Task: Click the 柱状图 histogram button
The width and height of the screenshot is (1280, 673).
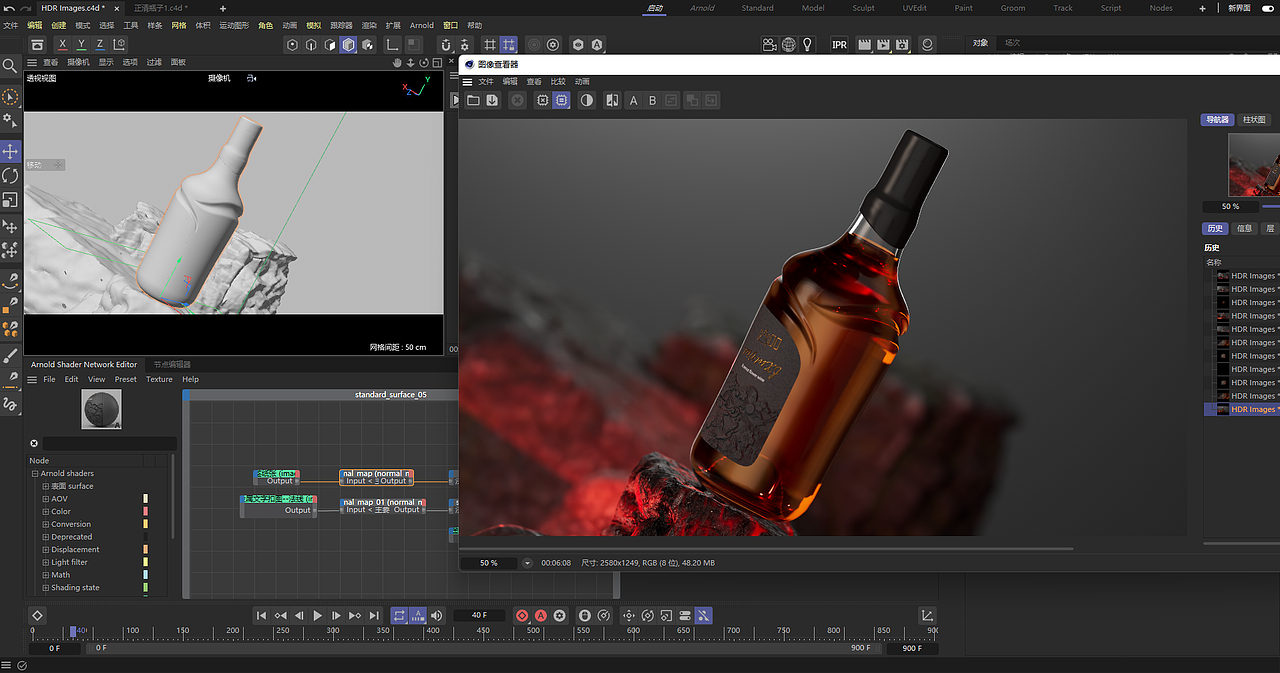Action: click(1253, 120)
